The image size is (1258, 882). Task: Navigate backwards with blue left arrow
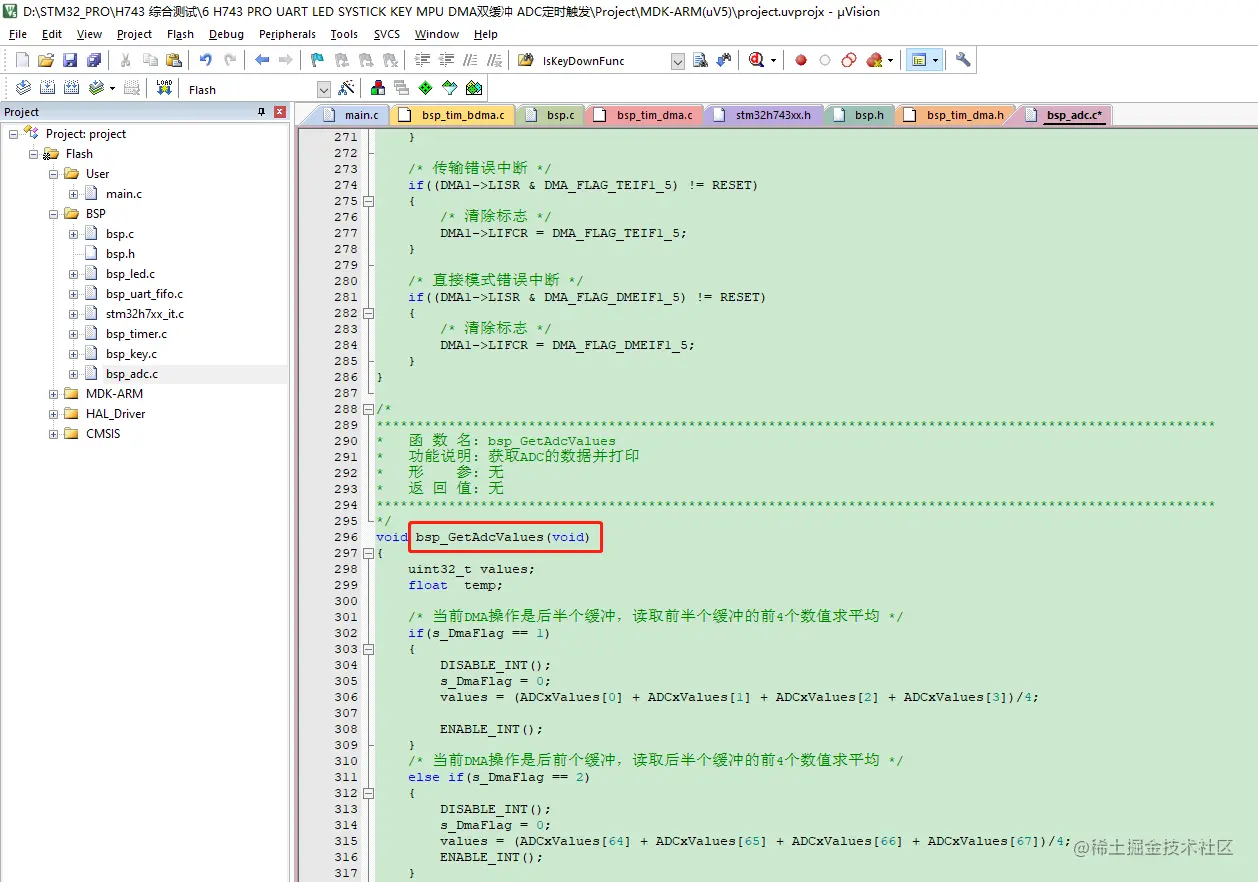pos(262,60)
